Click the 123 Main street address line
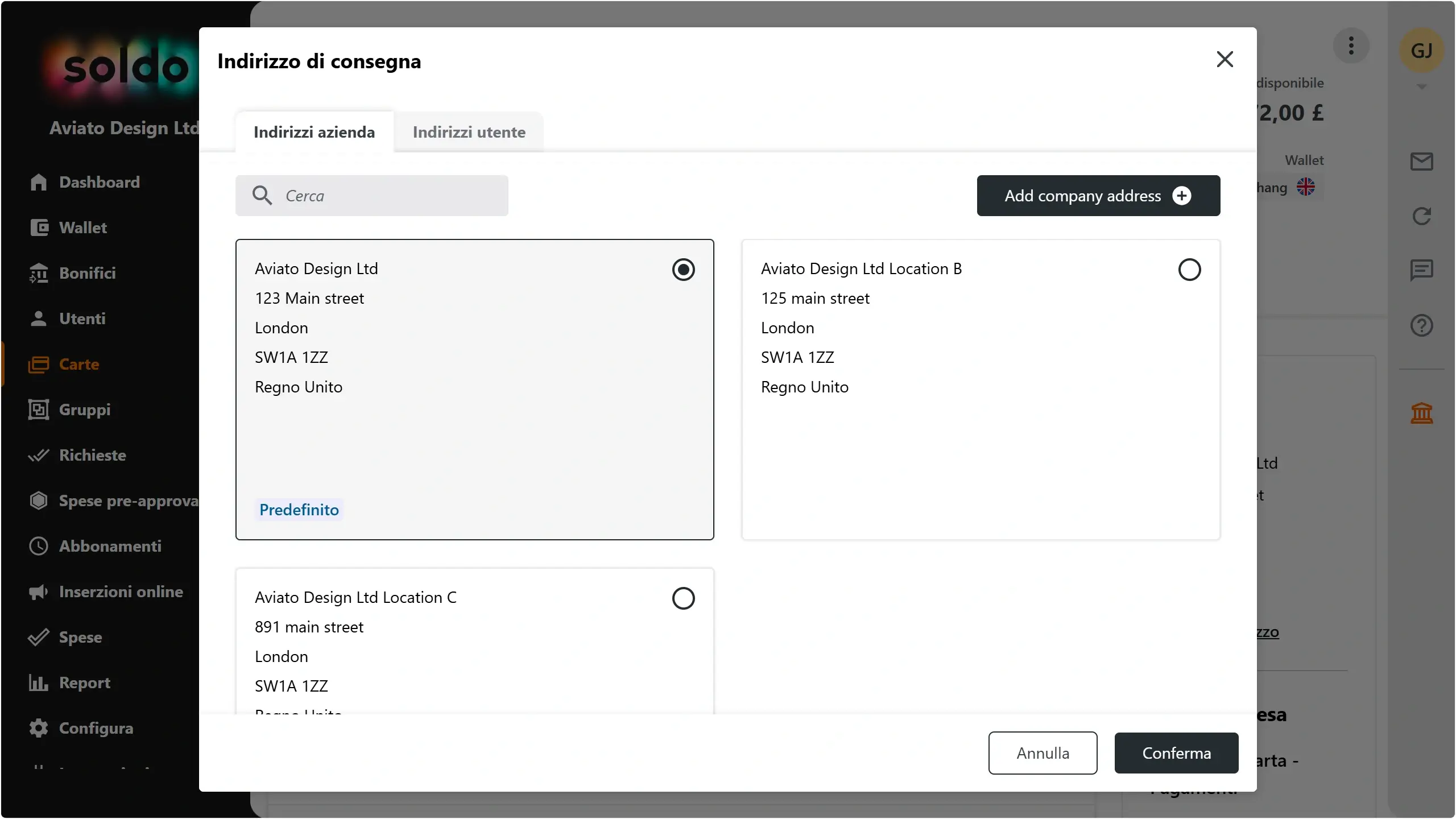Image resolution: width=1456 pixels, height=819 pixels. (309, 298)
